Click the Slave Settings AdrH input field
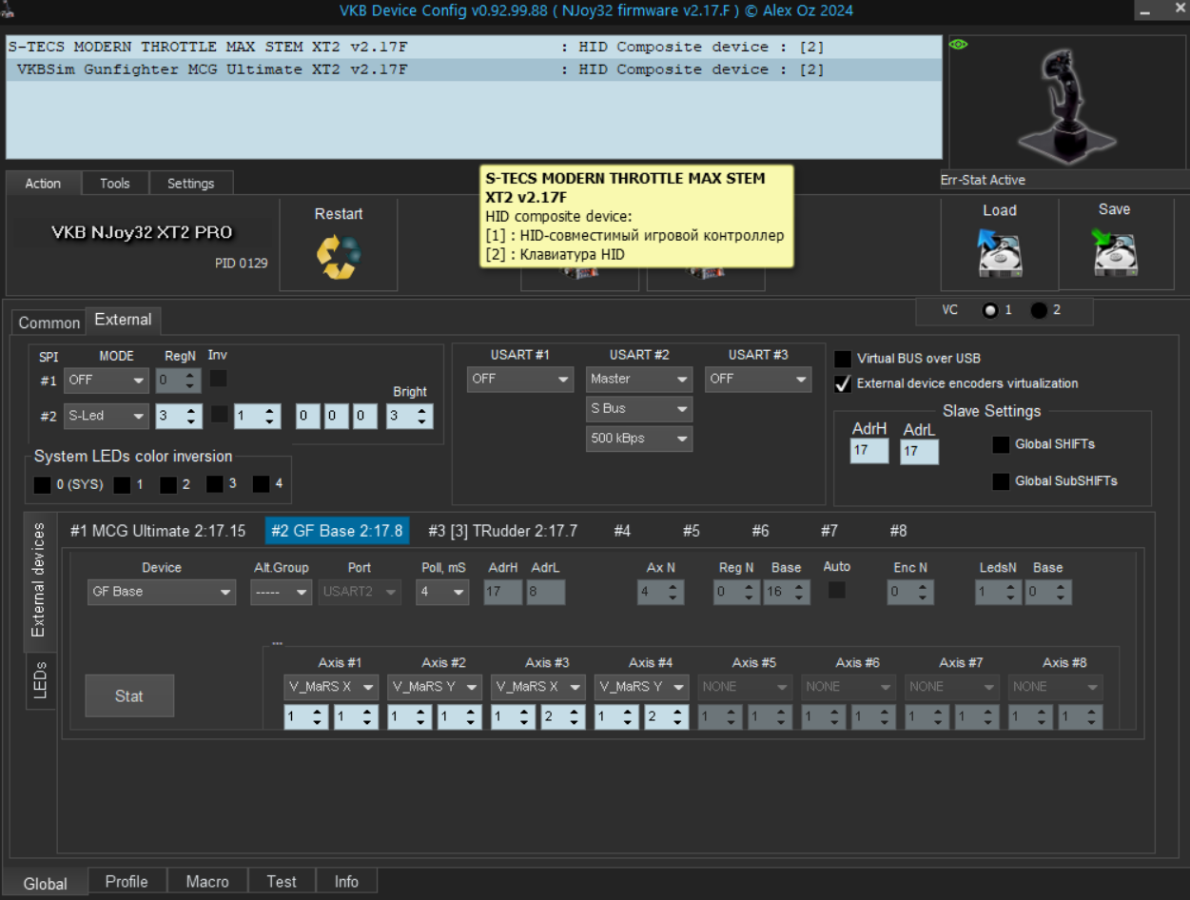Screen dimensions: 1190x900 pyautogui.click(x=869, y=452)
